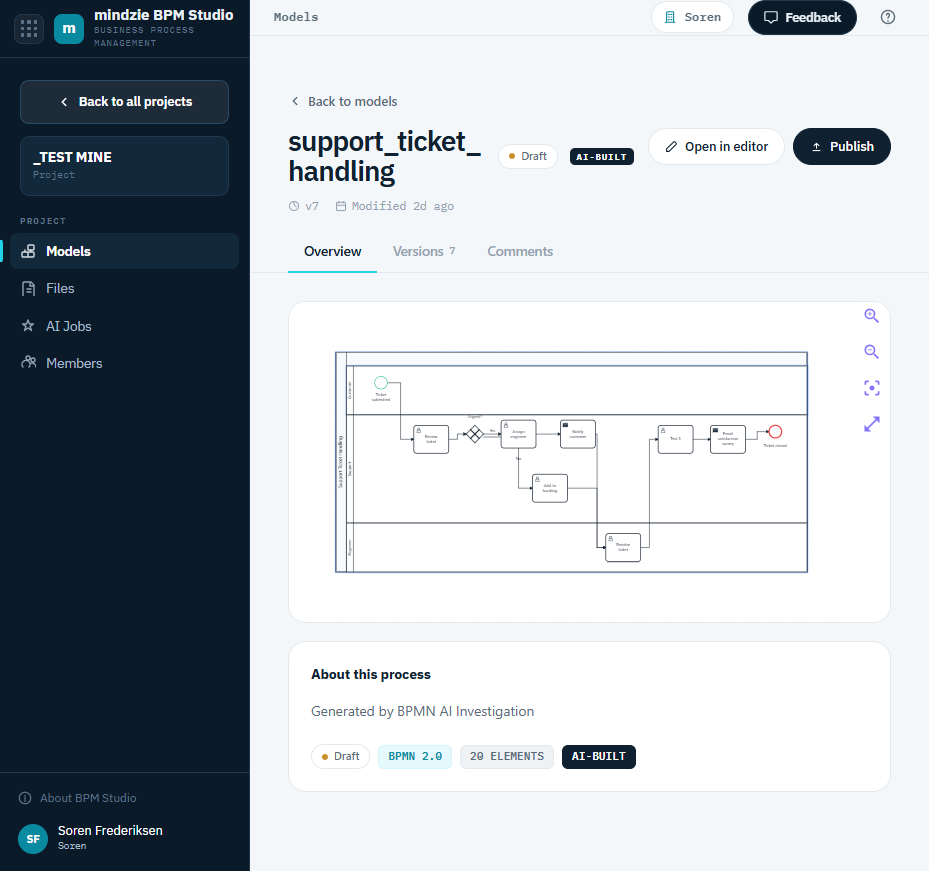Click Back to all projects button
929x871 pixels.
124,102
